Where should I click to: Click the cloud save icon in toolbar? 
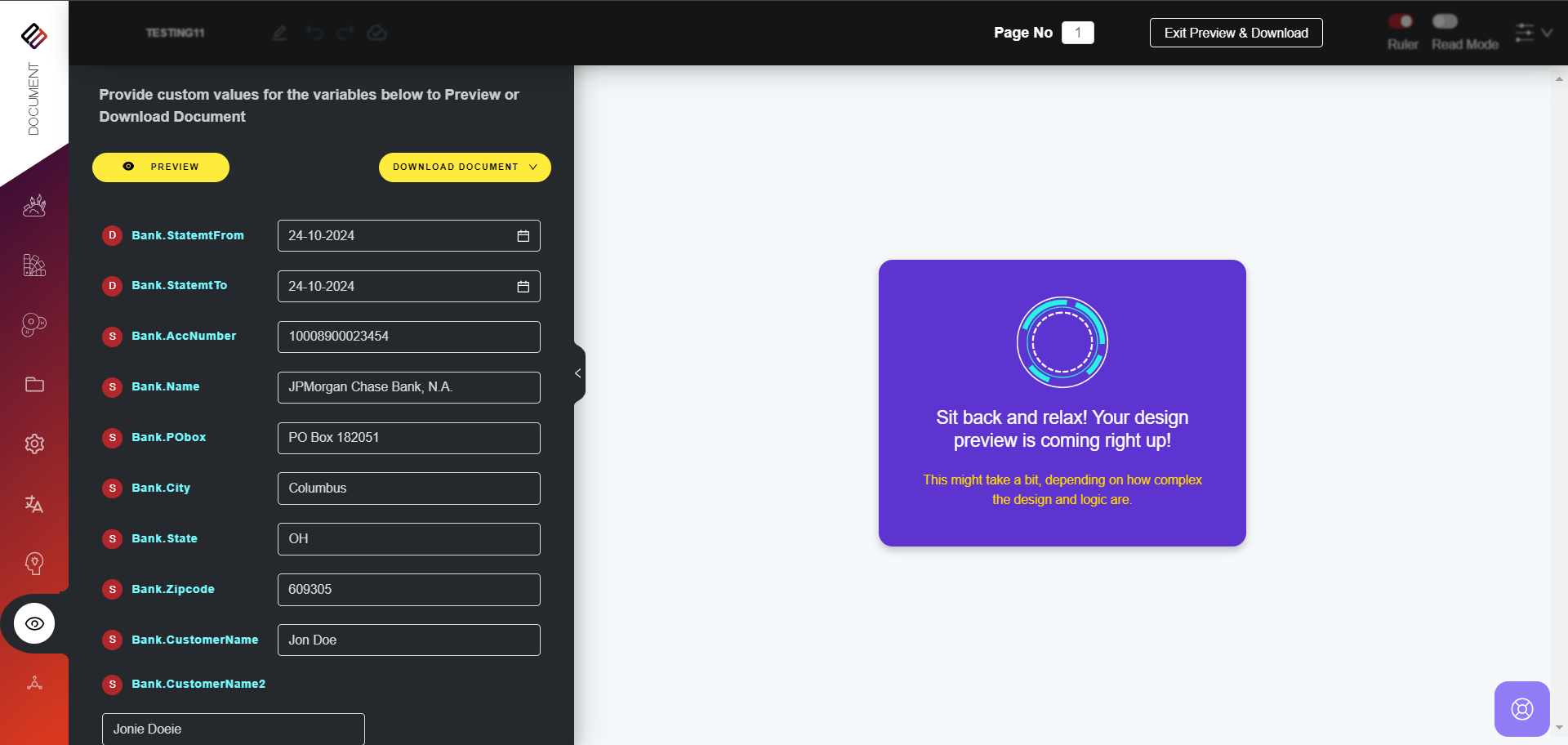[376, 33]
